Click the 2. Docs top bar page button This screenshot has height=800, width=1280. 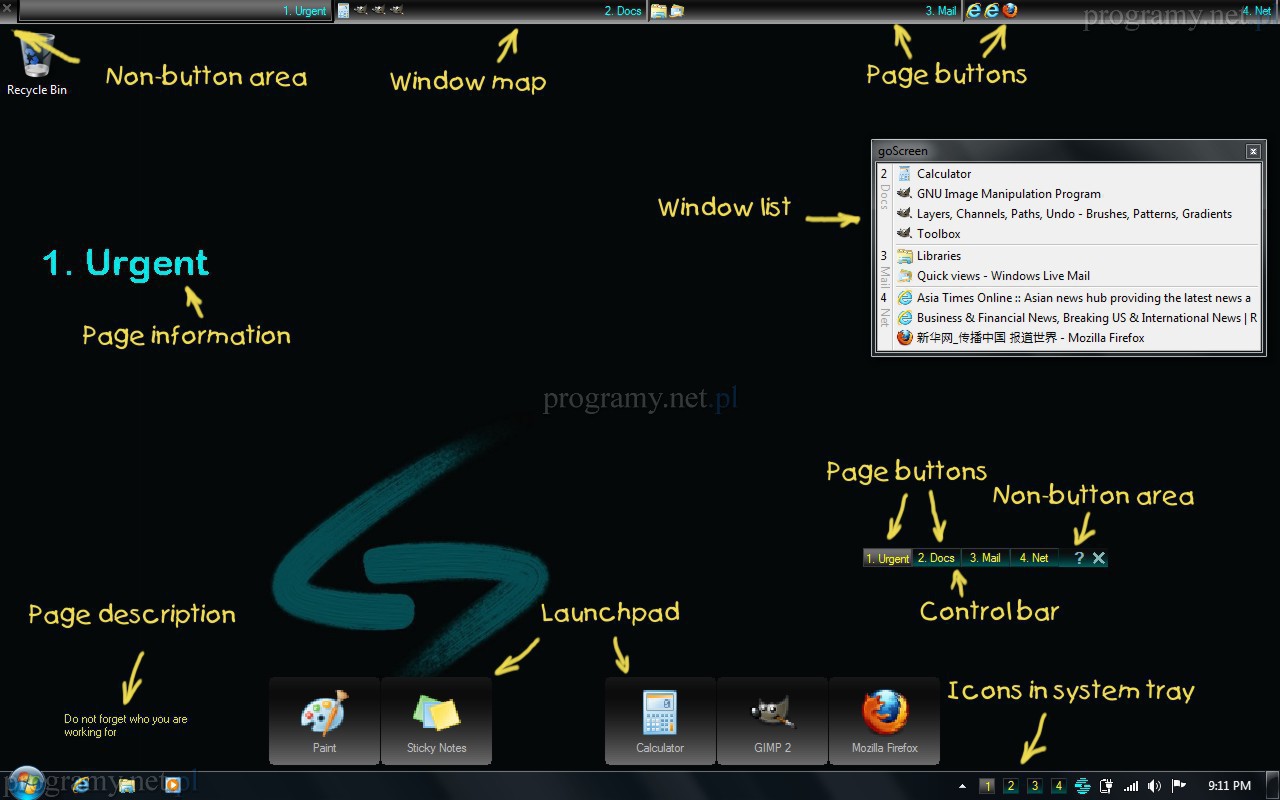622,11
